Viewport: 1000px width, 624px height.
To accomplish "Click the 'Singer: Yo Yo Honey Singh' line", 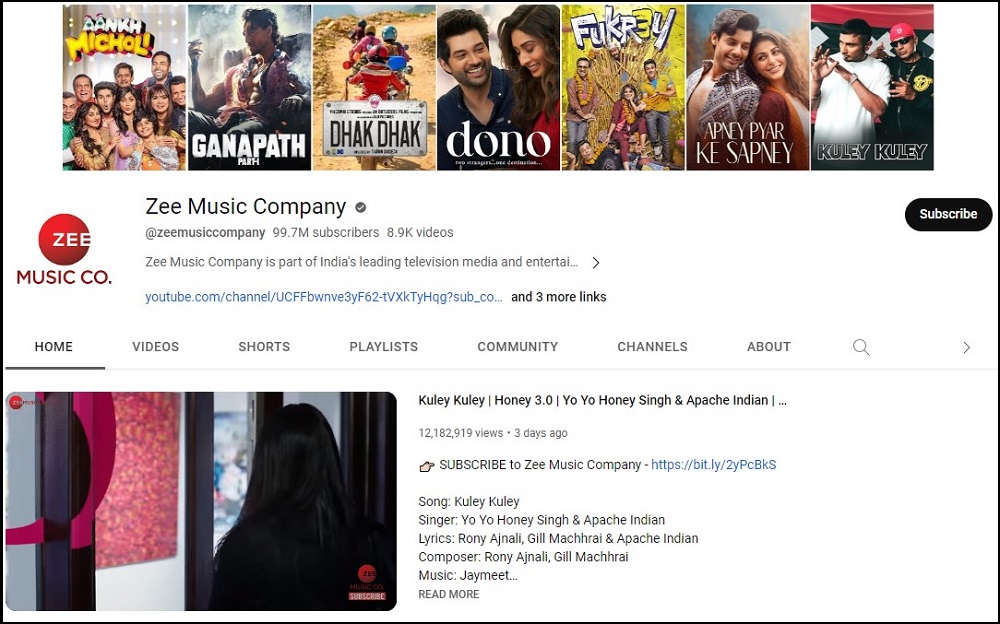I will [541, 520].
